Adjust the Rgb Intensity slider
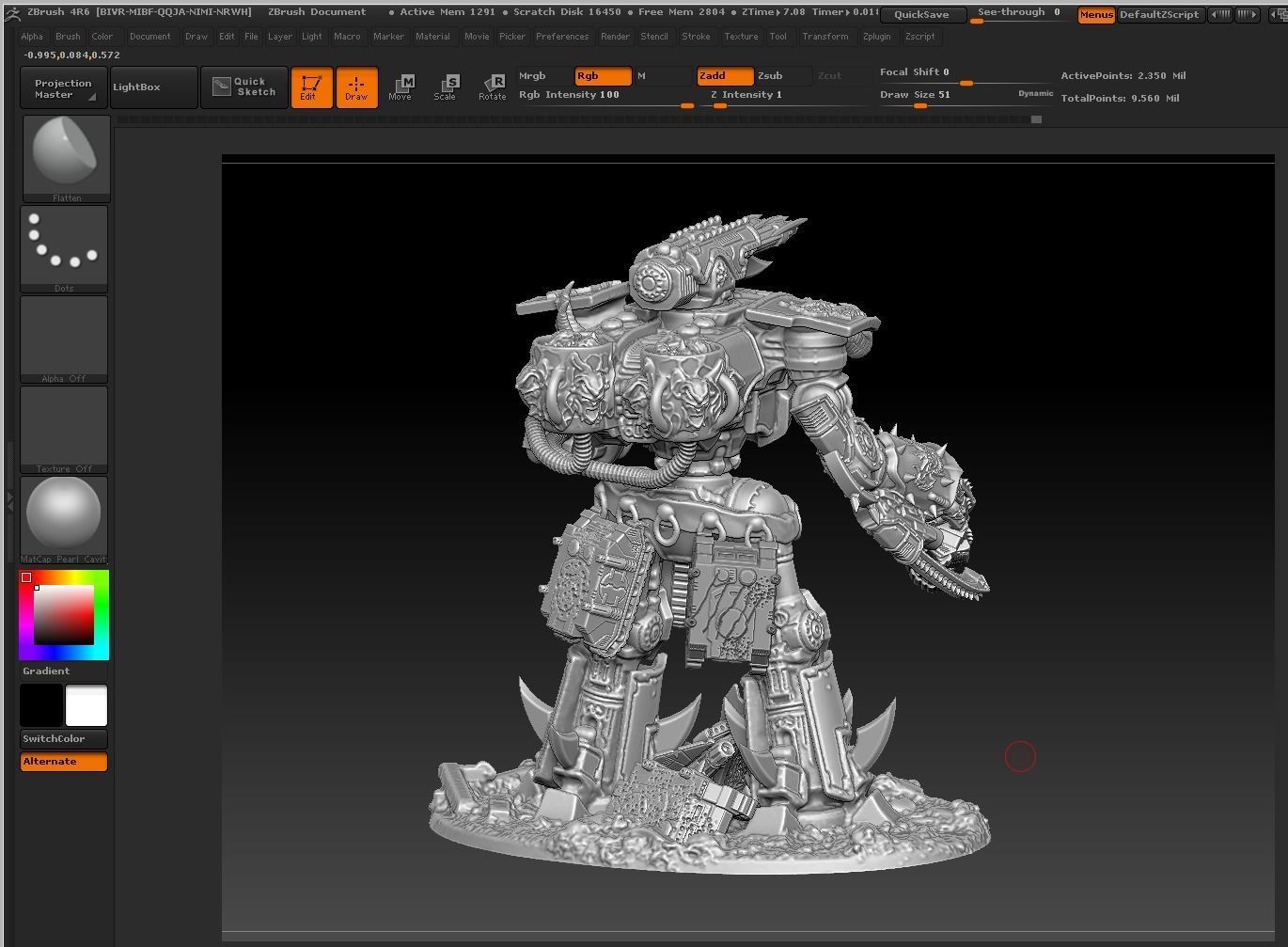Viewport: 1288px width, 947px height. 606,98
